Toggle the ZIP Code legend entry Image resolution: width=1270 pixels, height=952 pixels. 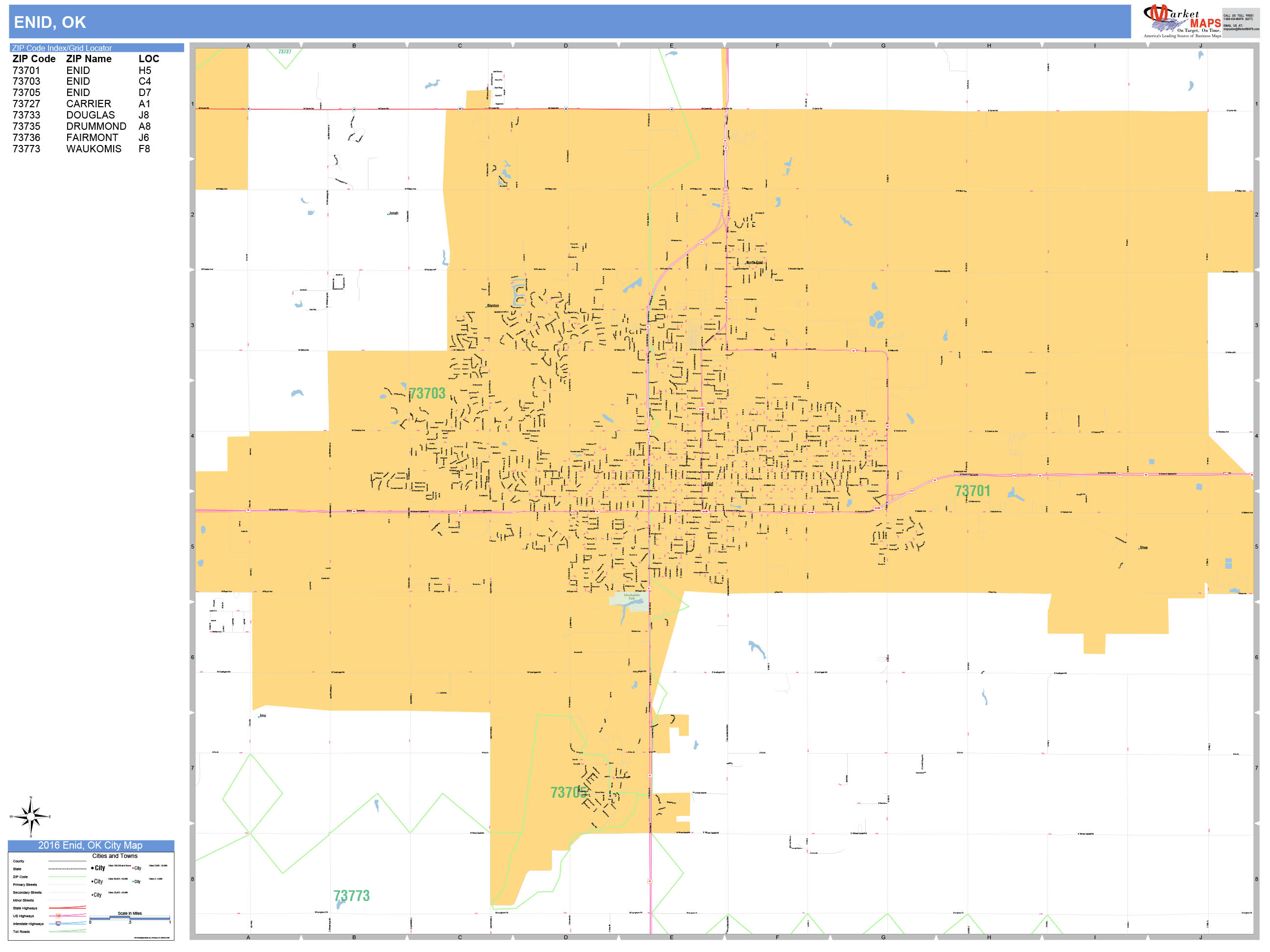point(21,877)
